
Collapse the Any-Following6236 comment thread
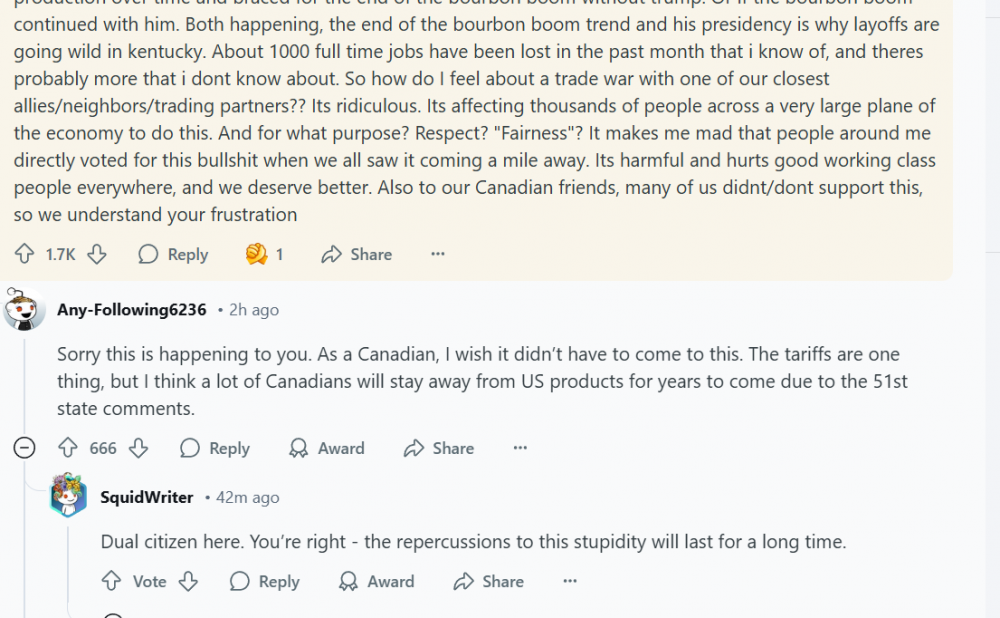pyautogui.click(x=25, y=449)
